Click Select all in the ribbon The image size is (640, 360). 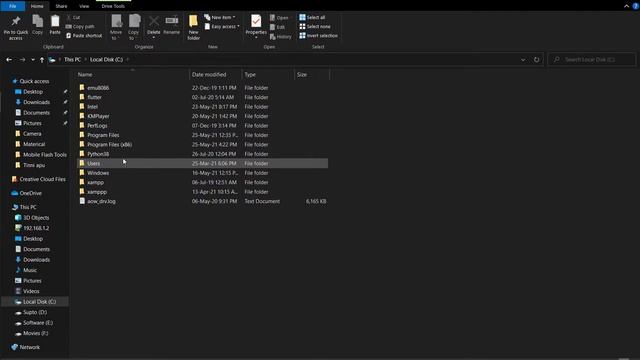click(x=312, y=18)
